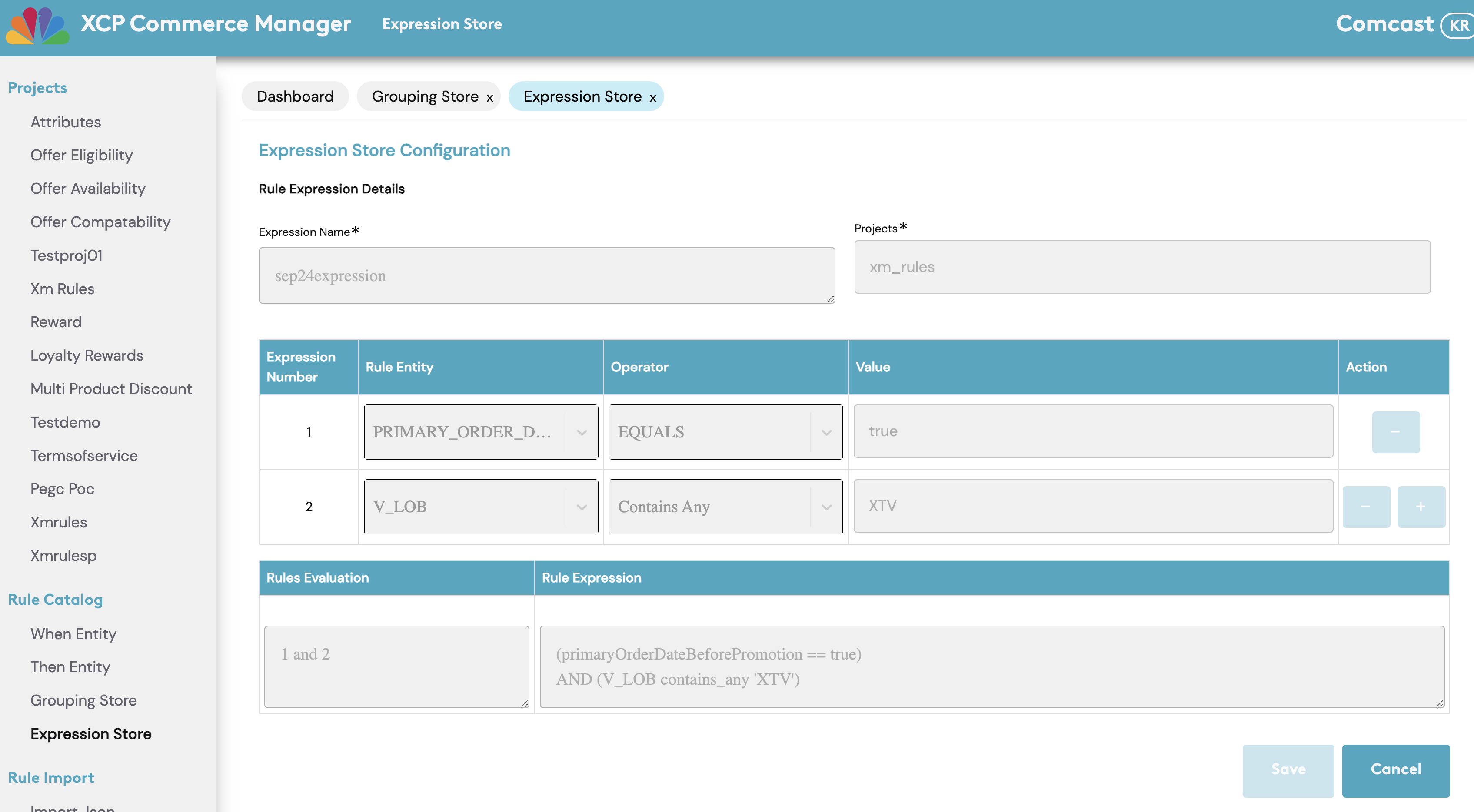
Task: Open Testproj01 project
Action: (x=67, y=255)
